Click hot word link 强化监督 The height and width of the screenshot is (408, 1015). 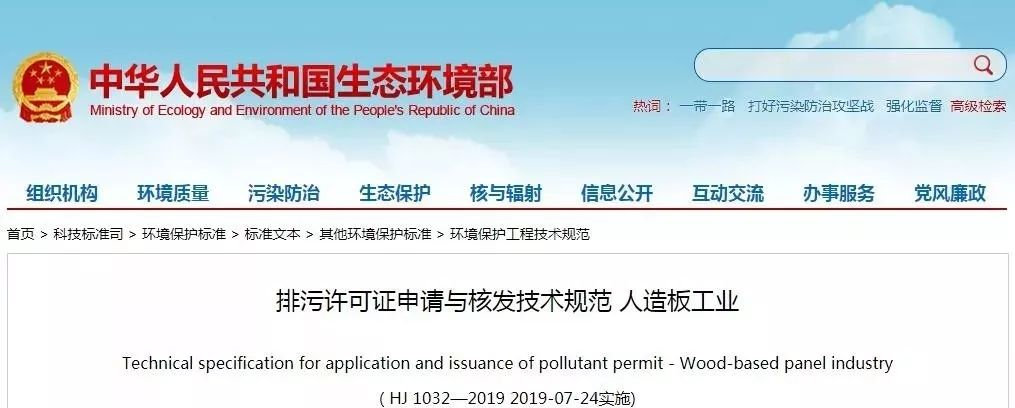pyautogui.click(x=914, y=106)
